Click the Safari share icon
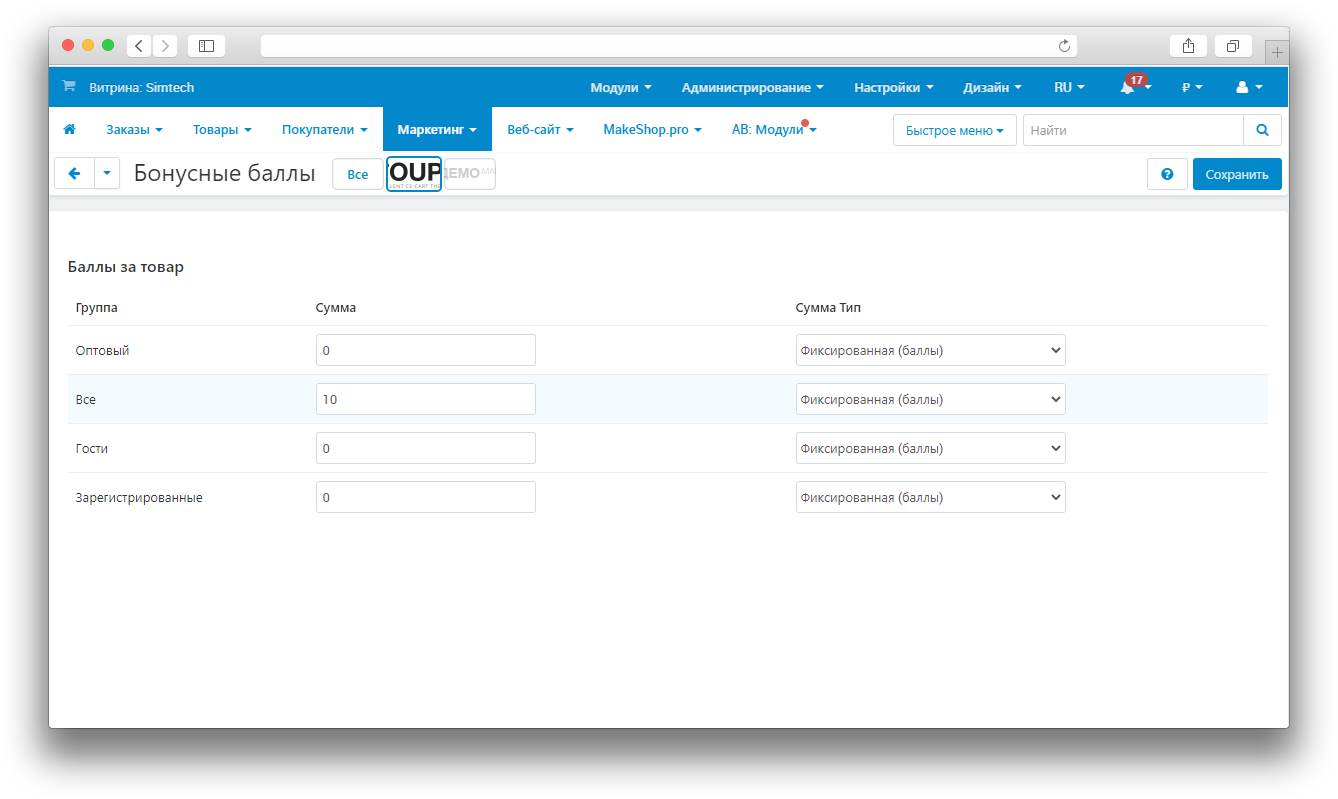1338x799 pixels. coord(1188,46)
